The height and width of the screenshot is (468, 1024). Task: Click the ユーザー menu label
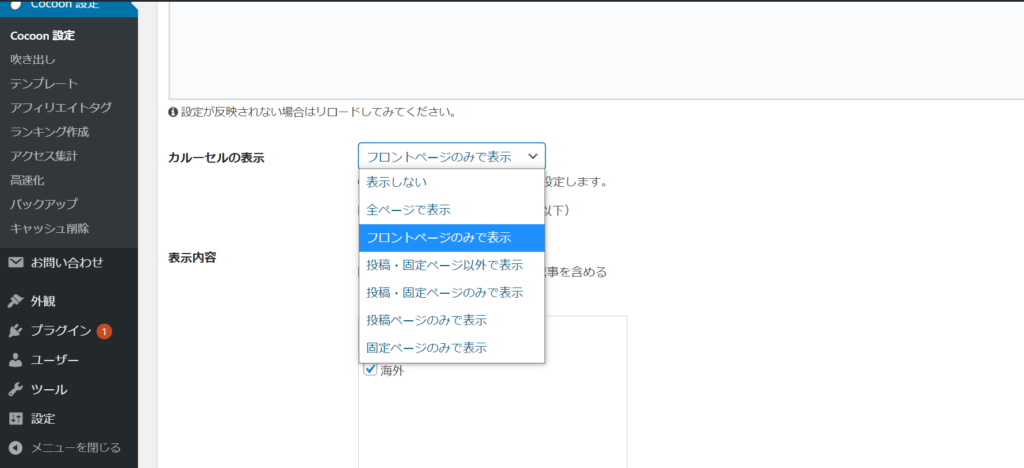[x=55, y=360]
